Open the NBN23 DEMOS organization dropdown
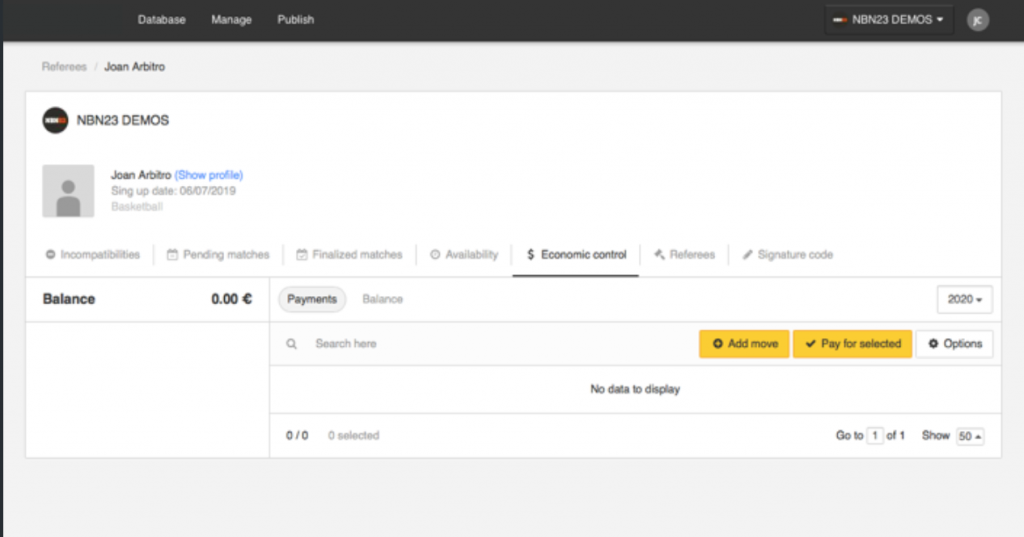Screen dimensions: 1024x537 click(889, 20)
